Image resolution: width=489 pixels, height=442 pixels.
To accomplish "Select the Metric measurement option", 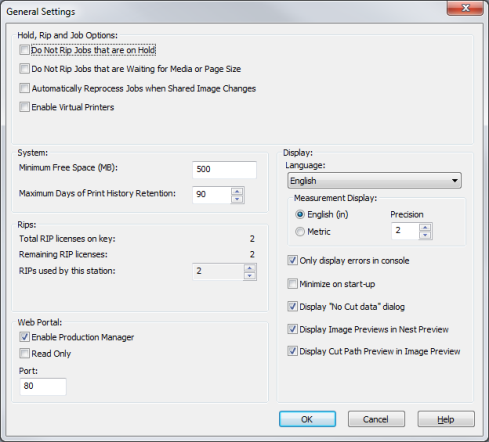I will point(300,232).
